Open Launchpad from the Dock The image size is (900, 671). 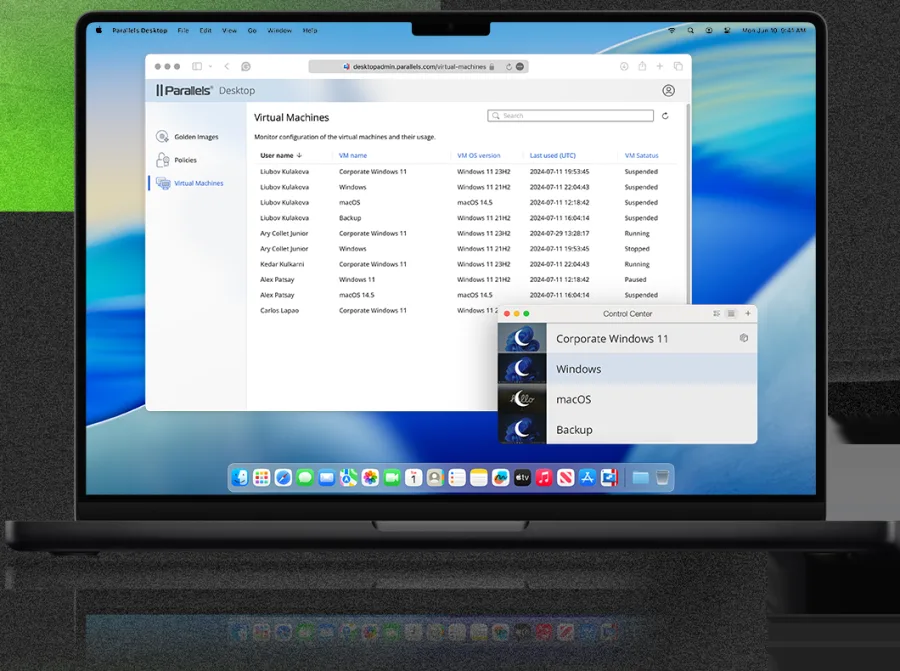pos(262,478)
